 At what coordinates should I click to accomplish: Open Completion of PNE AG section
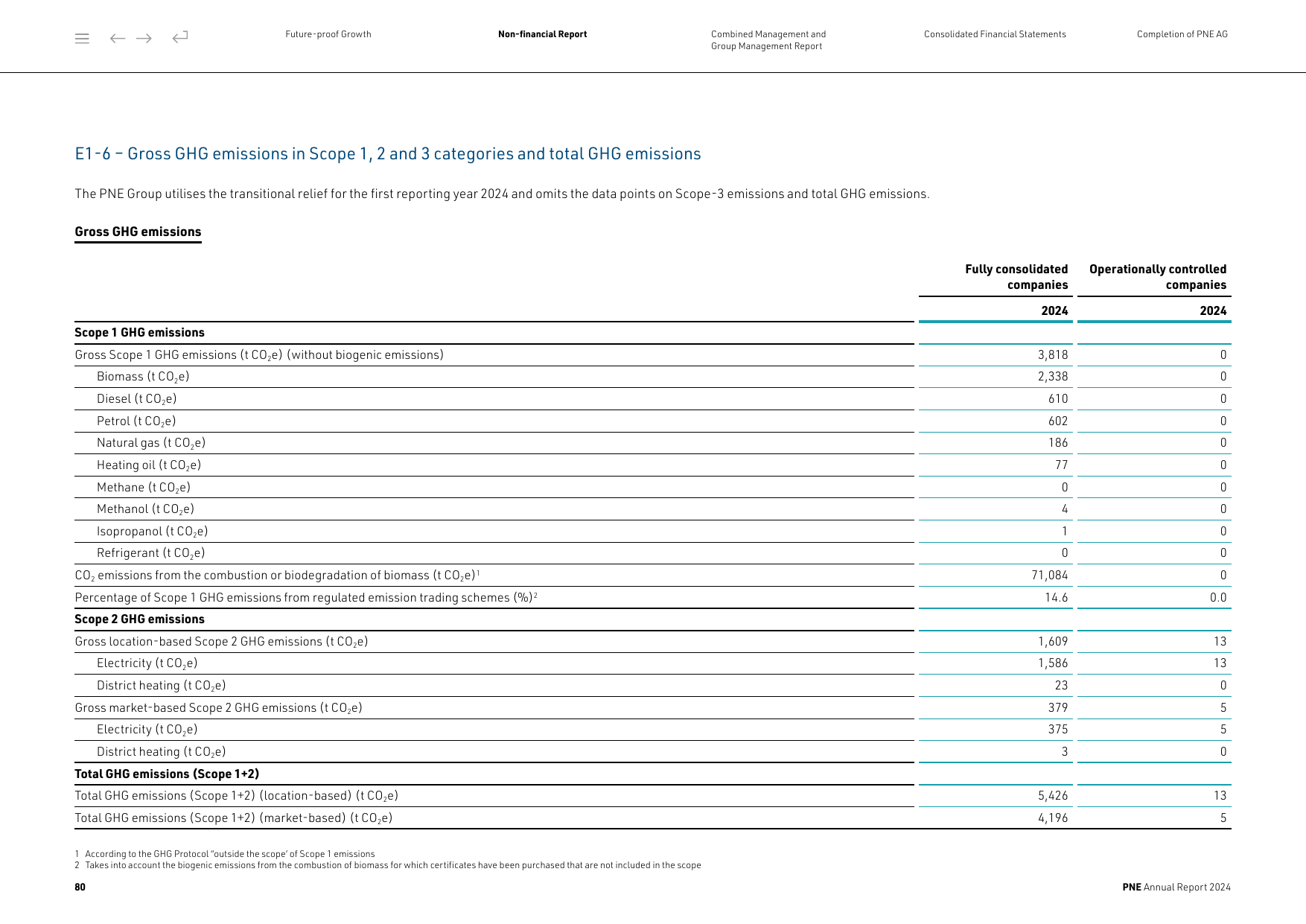pyautogui.click(x=1182, y=34)
